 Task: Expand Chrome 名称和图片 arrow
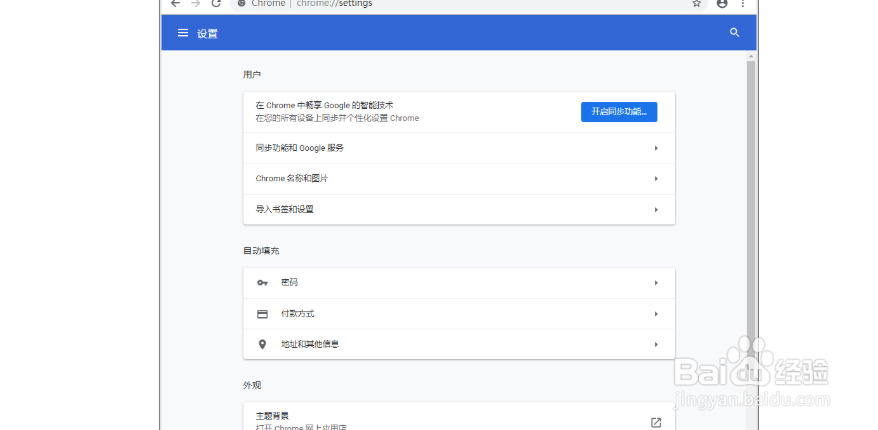(x=656, y=179)
